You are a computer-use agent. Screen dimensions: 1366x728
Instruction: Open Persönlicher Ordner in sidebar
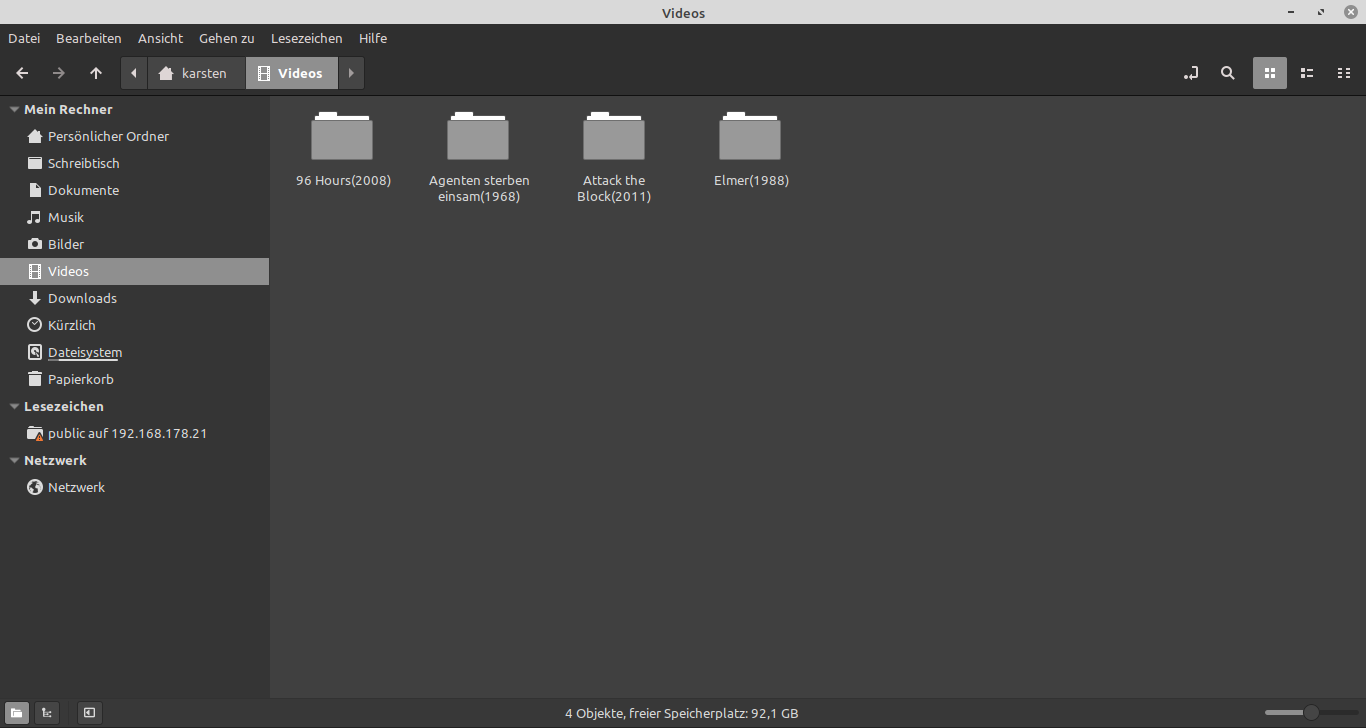coord(134,136)
